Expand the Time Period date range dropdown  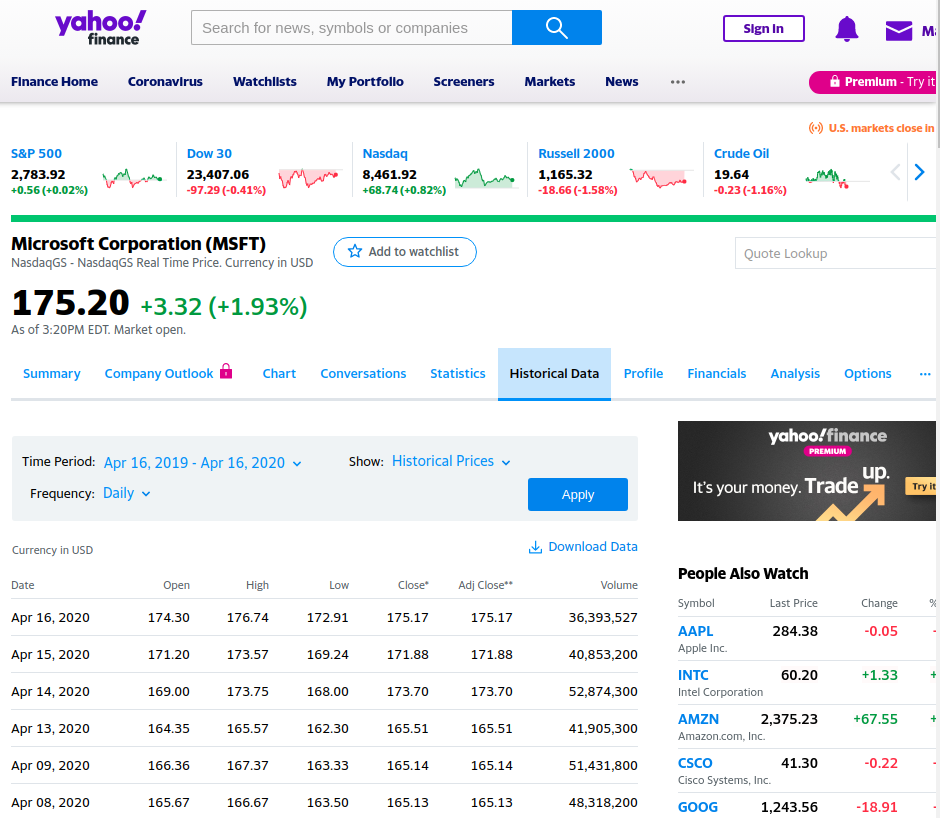203,463
